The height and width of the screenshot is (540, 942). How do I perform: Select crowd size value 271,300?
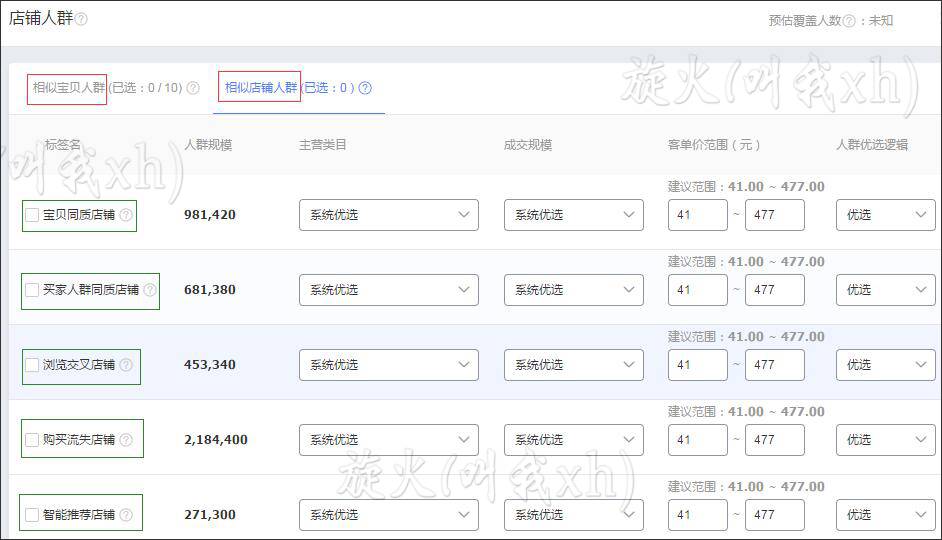[210, 515]
